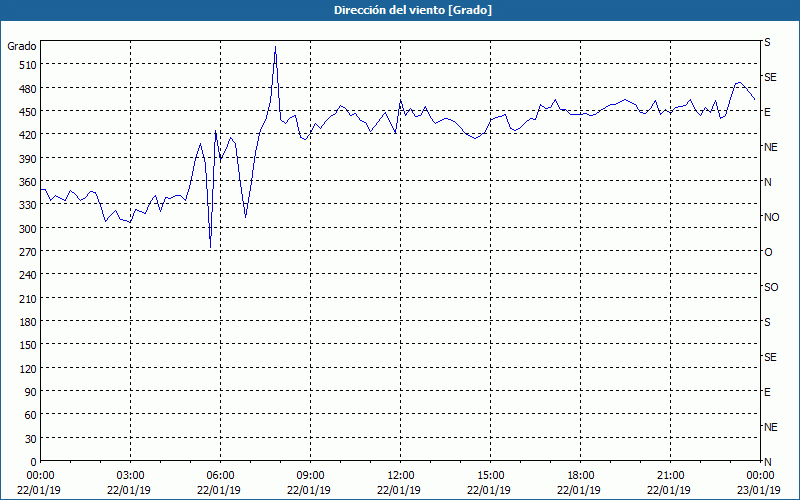Click the 'N' compass label beside 360 gridline
This screenshot has width=800, height=500.
pos(768,182)
